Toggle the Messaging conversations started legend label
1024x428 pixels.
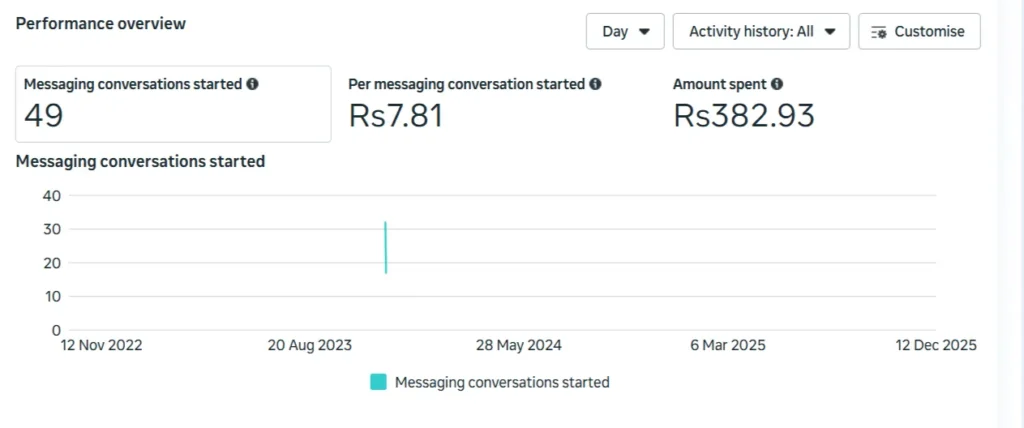tap(502, 382)
